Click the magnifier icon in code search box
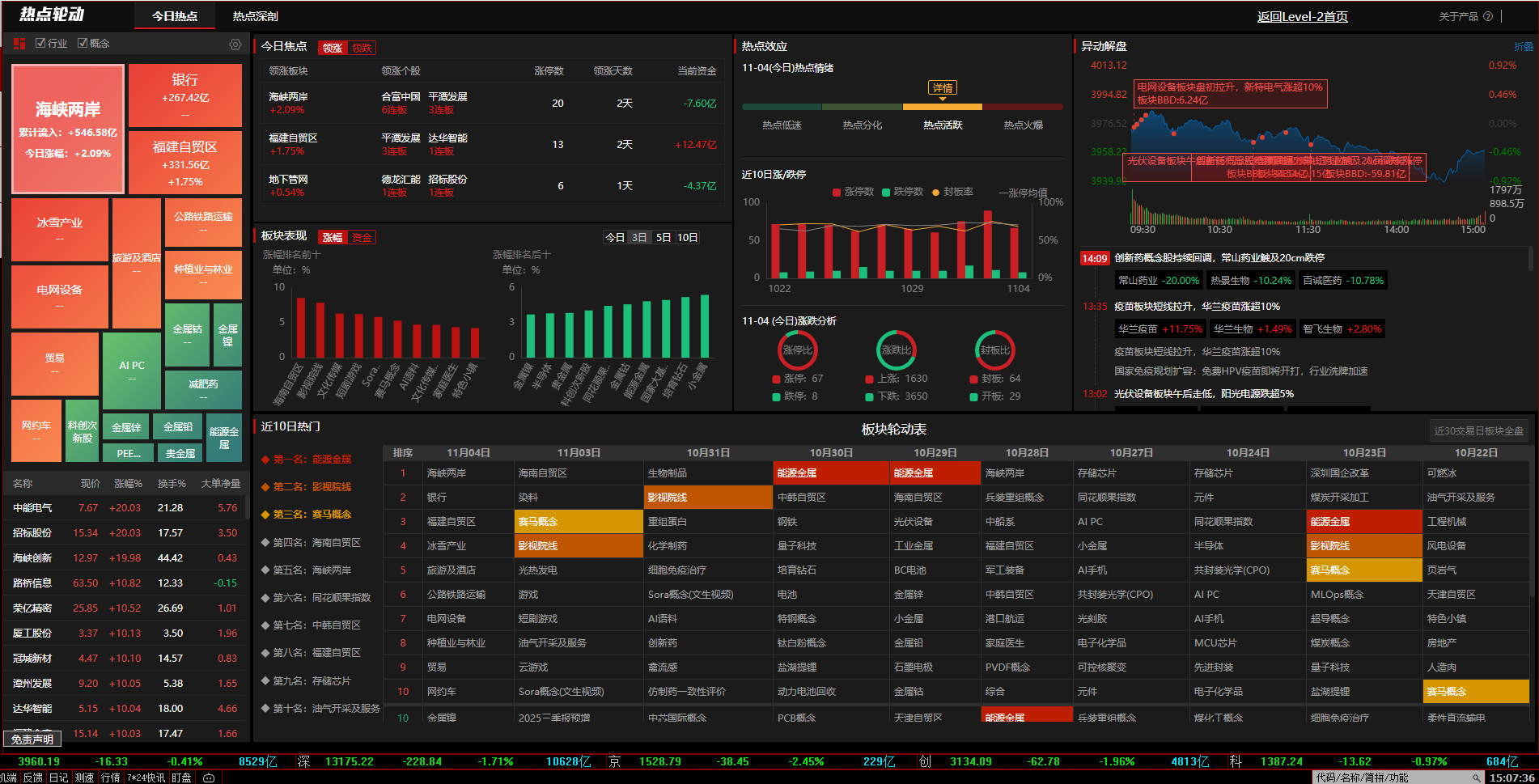 point(1476,778)
